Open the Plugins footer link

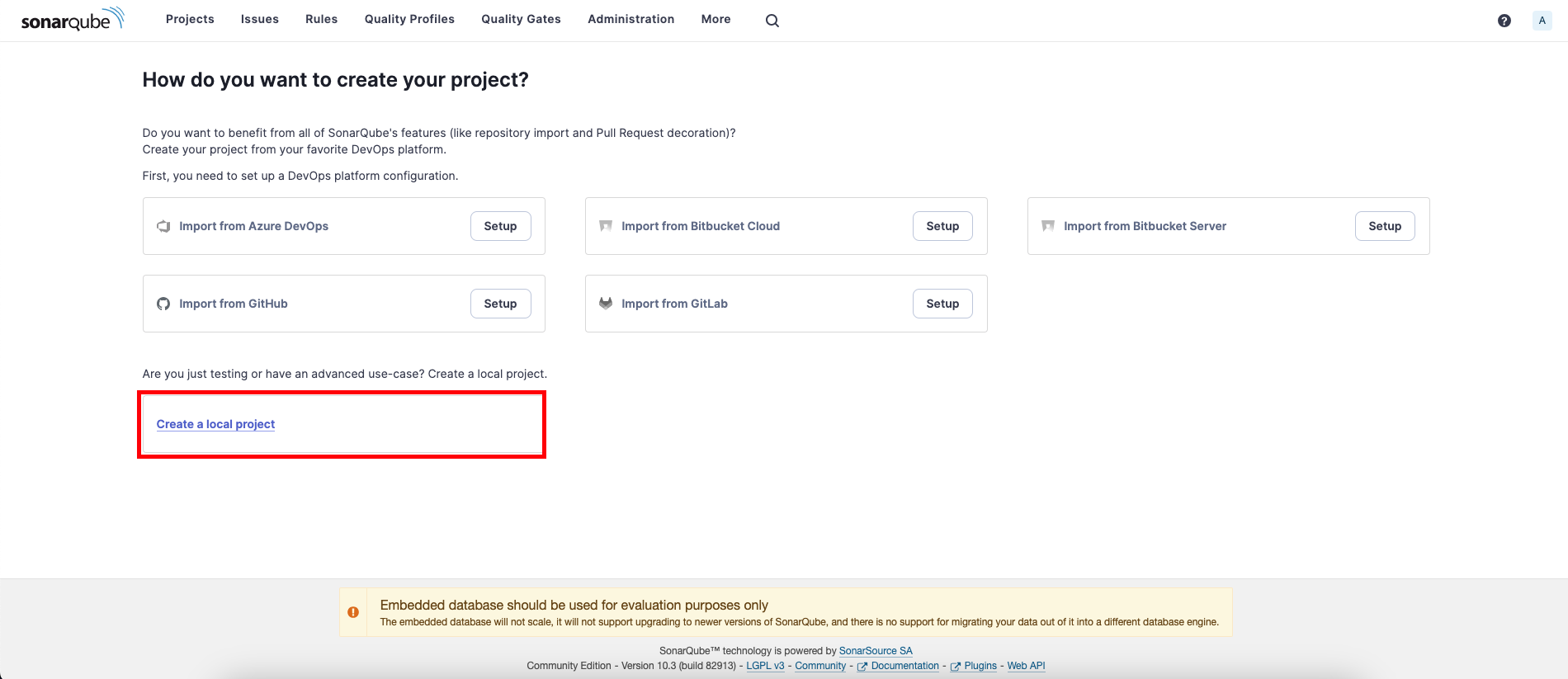(980, 666)
